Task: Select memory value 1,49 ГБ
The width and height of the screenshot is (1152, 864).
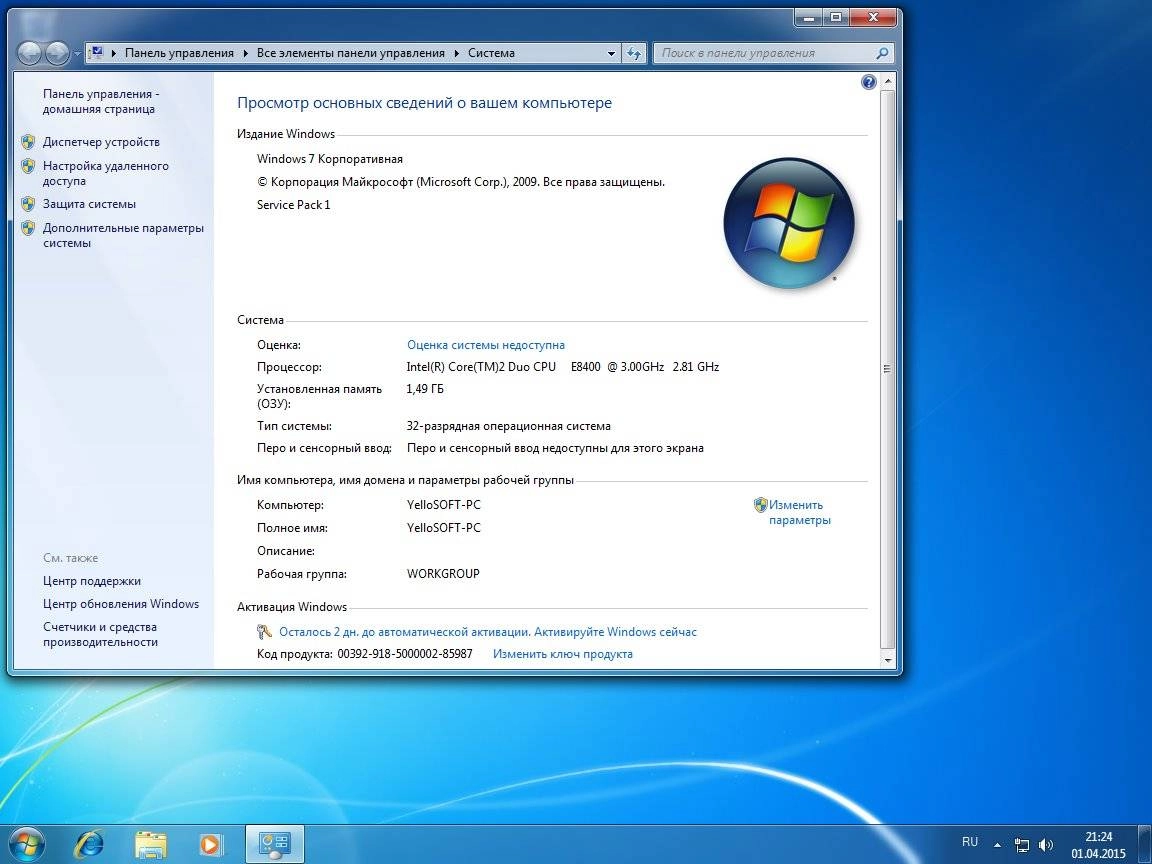Action: click(x=425, y=389)
